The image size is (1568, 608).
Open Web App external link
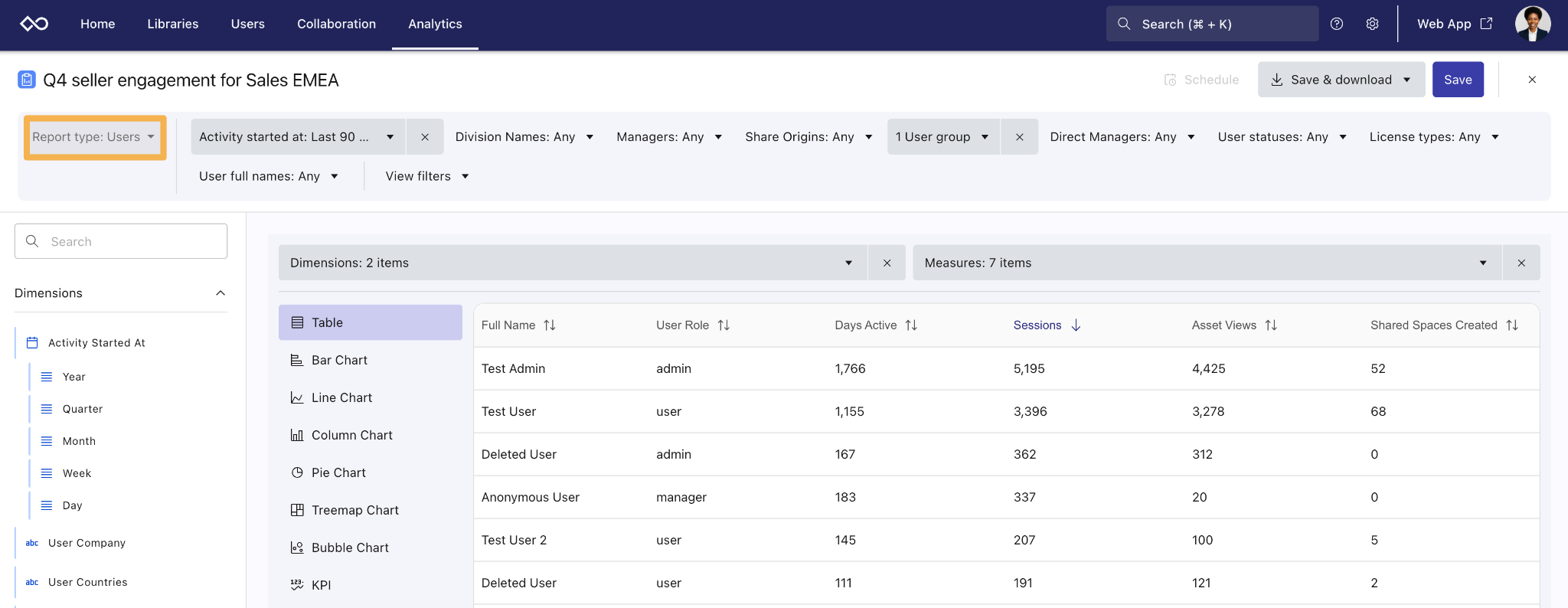pos(1454,24)
